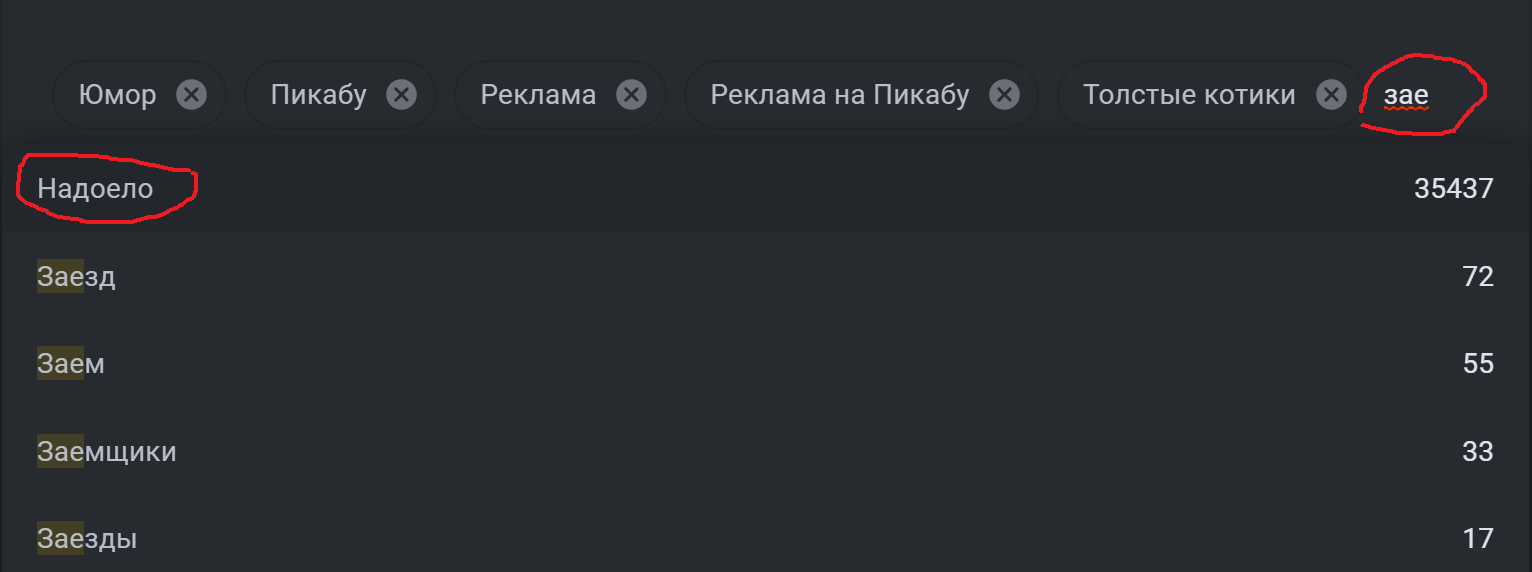Click the 55 count beside Заем
This screenshot has height=572, width=1532.
click(x=1477, y=364)
